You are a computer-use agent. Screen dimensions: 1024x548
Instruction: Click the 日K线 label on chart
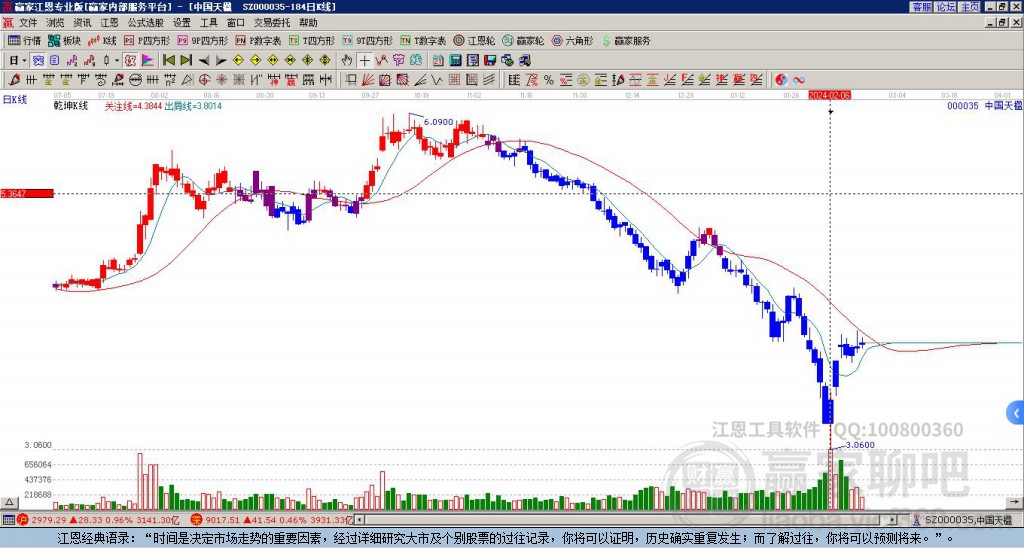[x=14, y=99]
